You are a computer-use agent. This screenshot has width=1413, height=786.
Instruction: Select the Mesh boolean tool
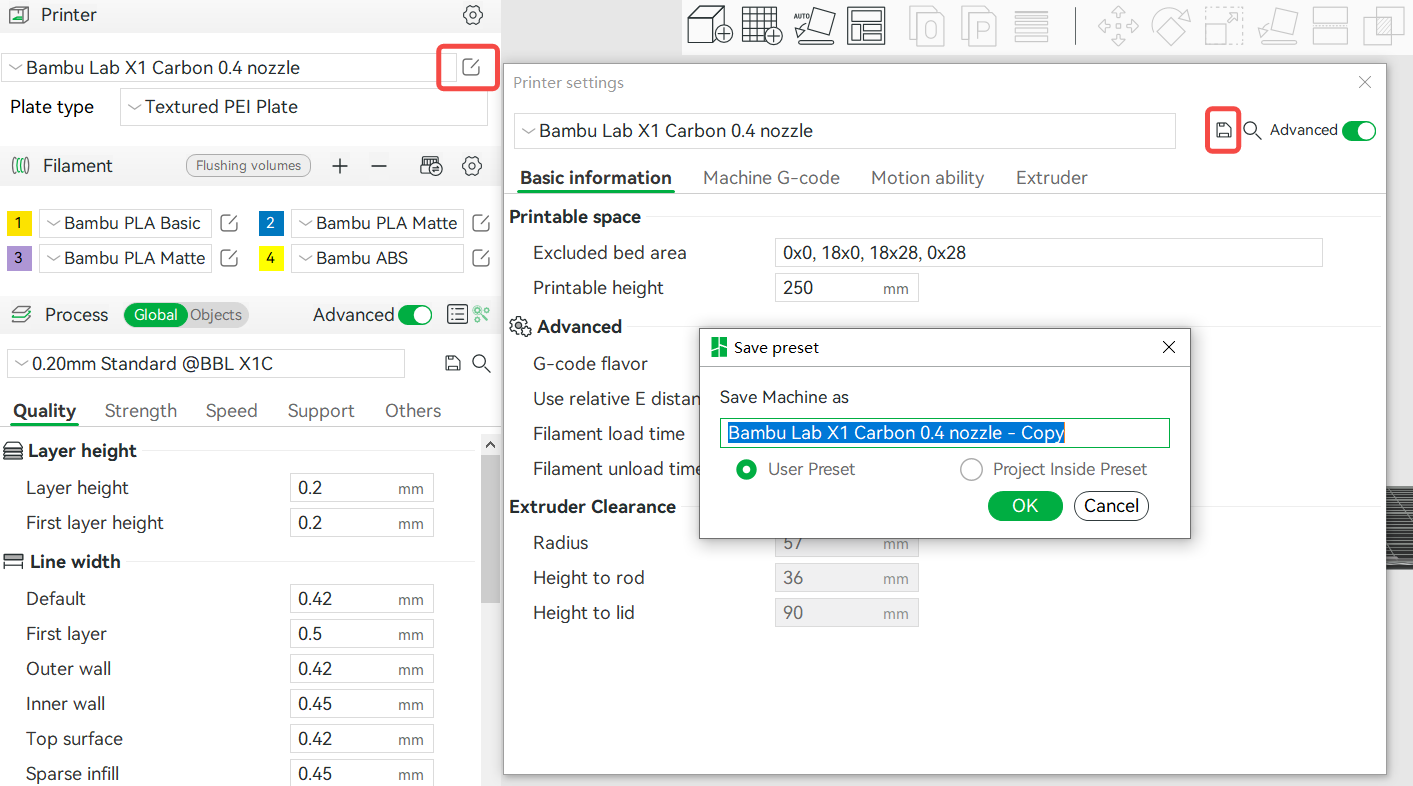(x=1384, y=27)
